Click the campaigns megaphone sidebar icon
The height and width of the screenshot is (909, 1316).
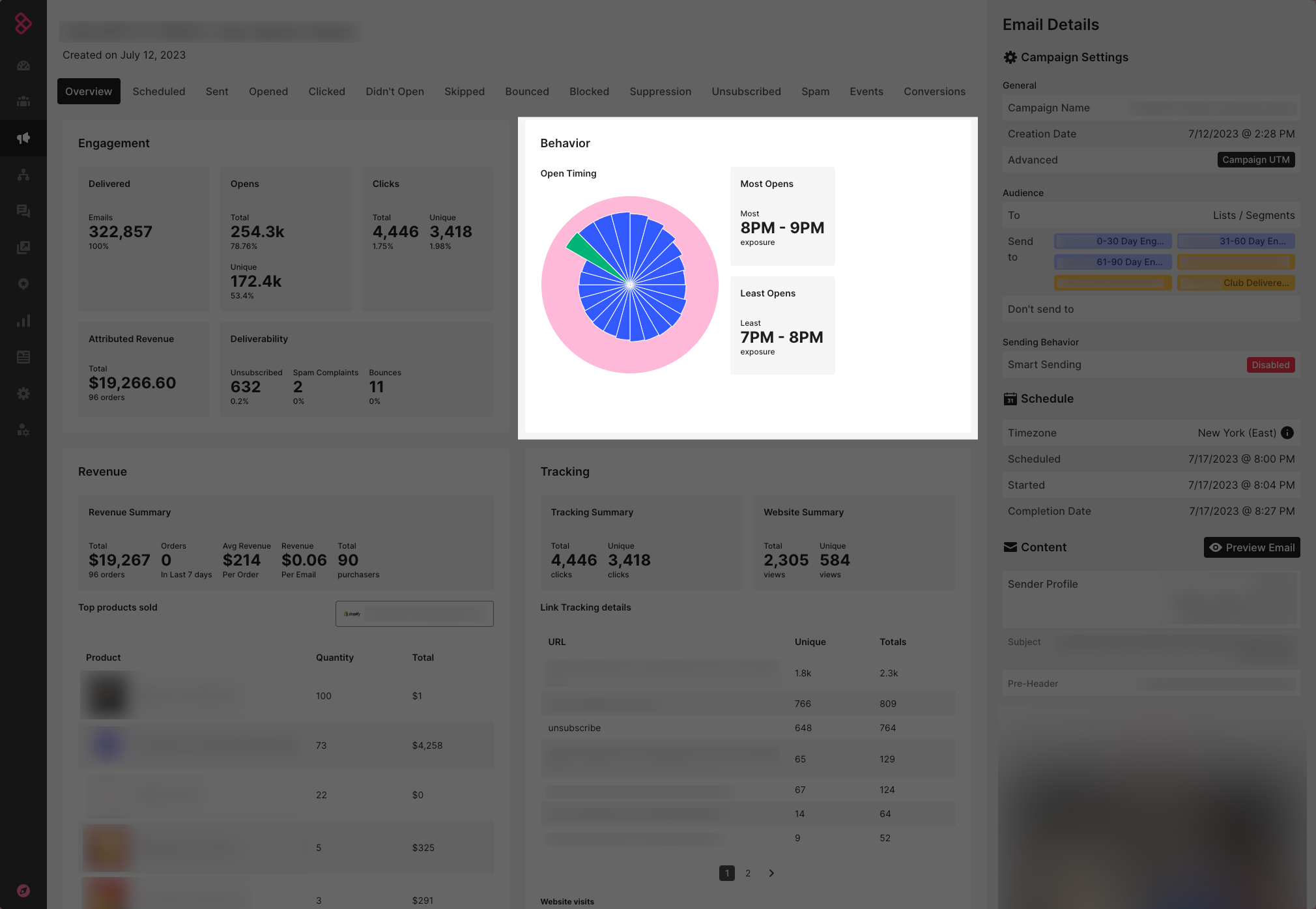coord(23,138)
